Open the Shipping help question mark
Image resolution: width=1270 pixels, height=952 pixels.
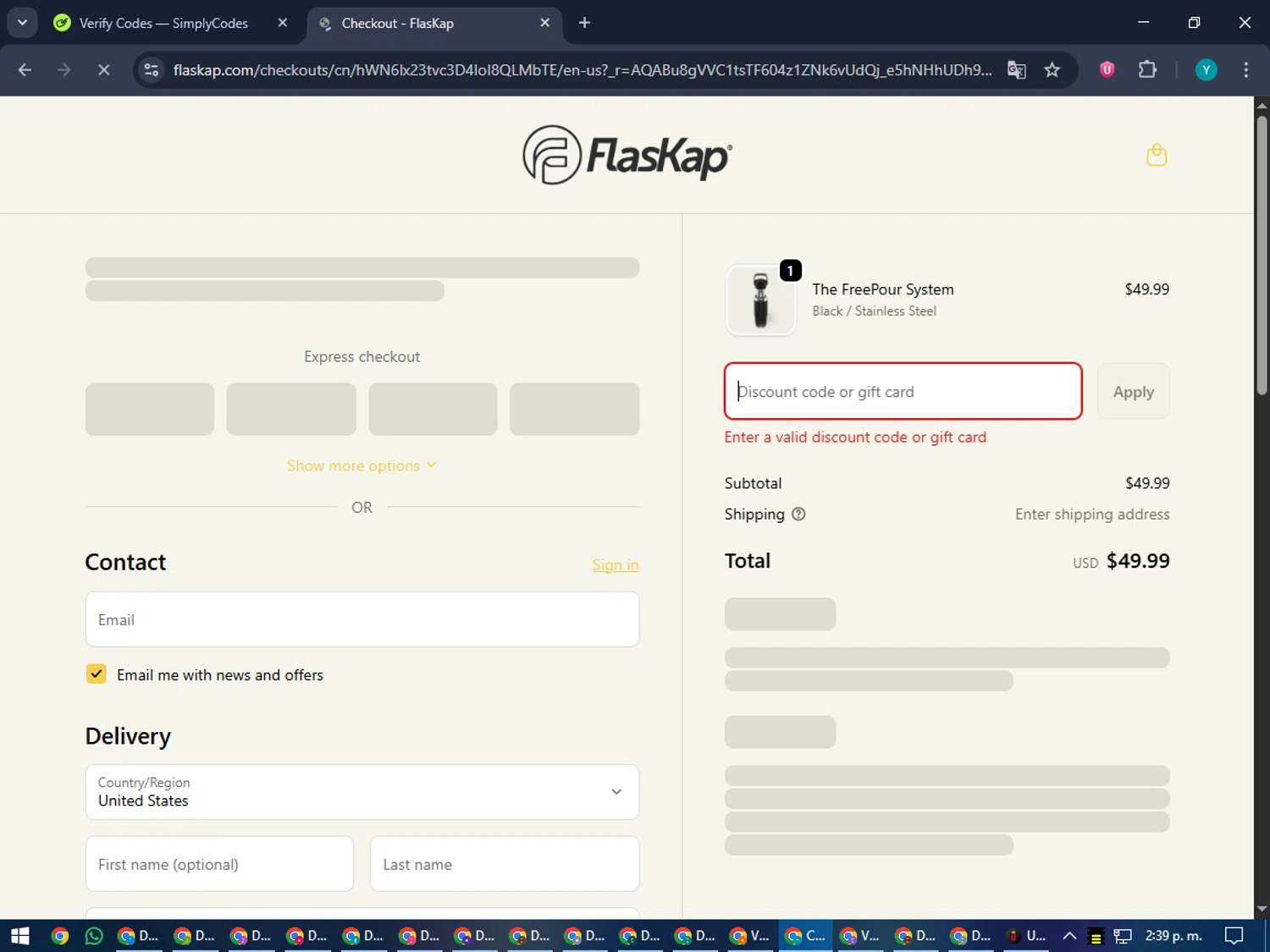coord(798,514)
